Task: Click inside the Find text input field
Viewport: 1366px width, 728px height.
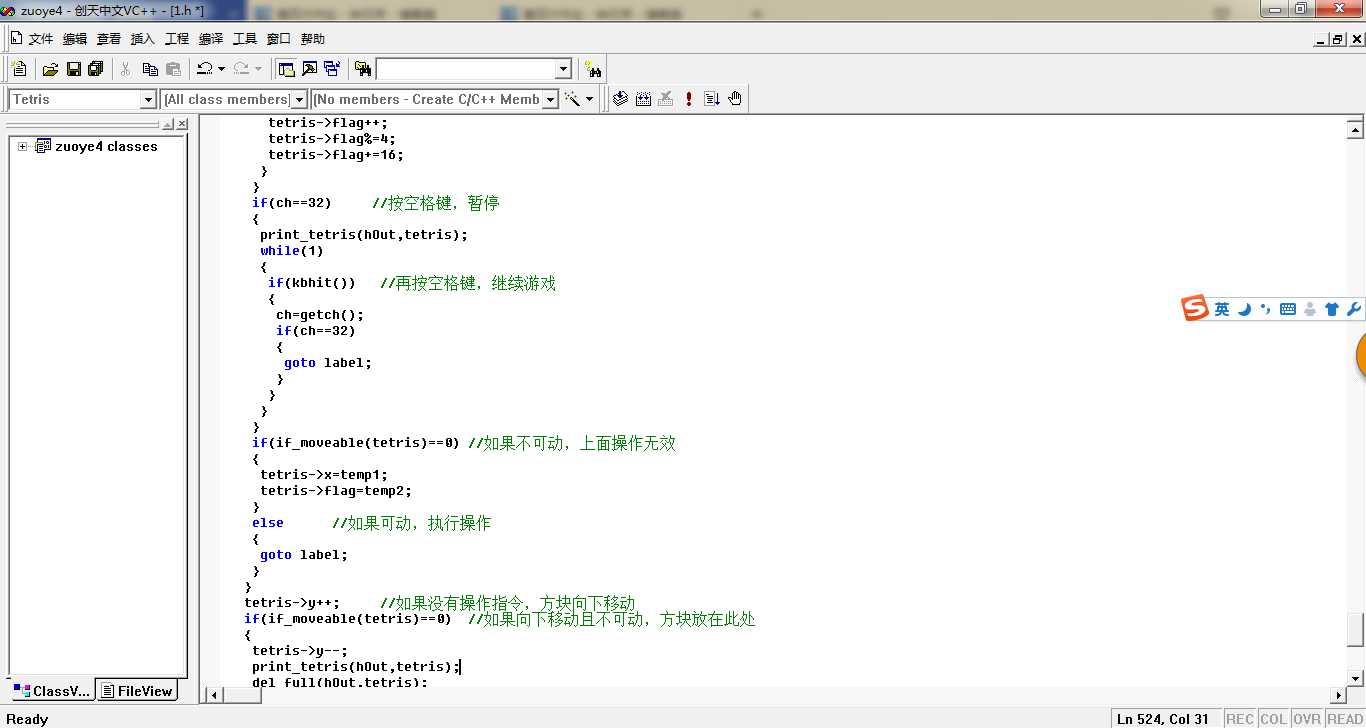Action: point(464,69)
